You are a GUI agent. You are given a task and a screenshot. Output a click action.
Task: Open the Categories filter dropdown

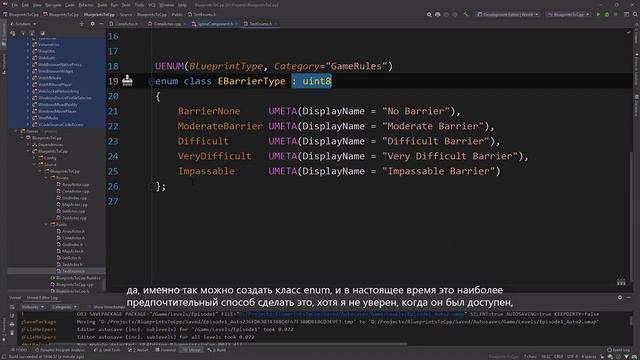(x=64, y=307)
